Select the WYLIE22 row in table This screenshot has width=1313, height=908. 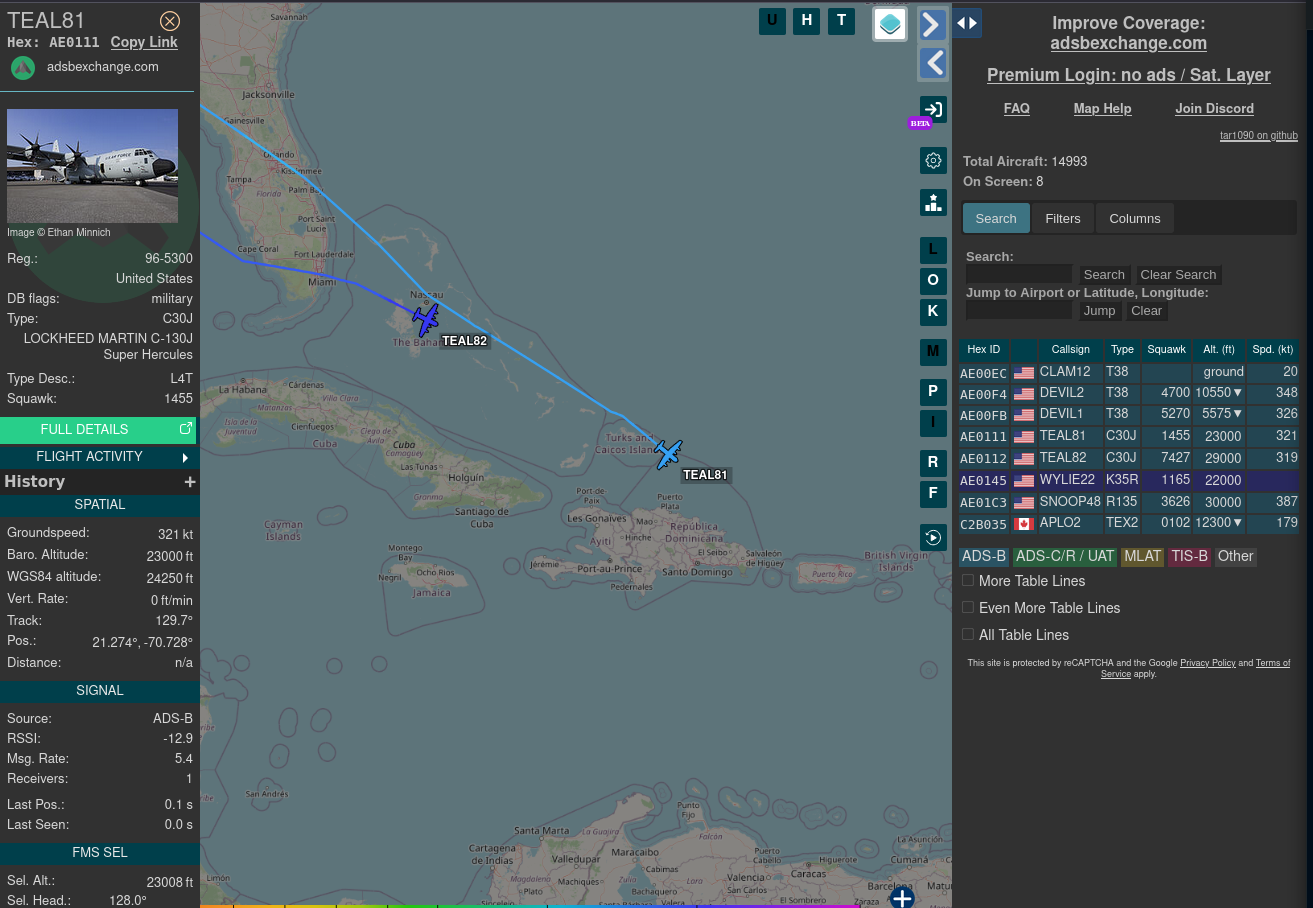click(1128, 481)
